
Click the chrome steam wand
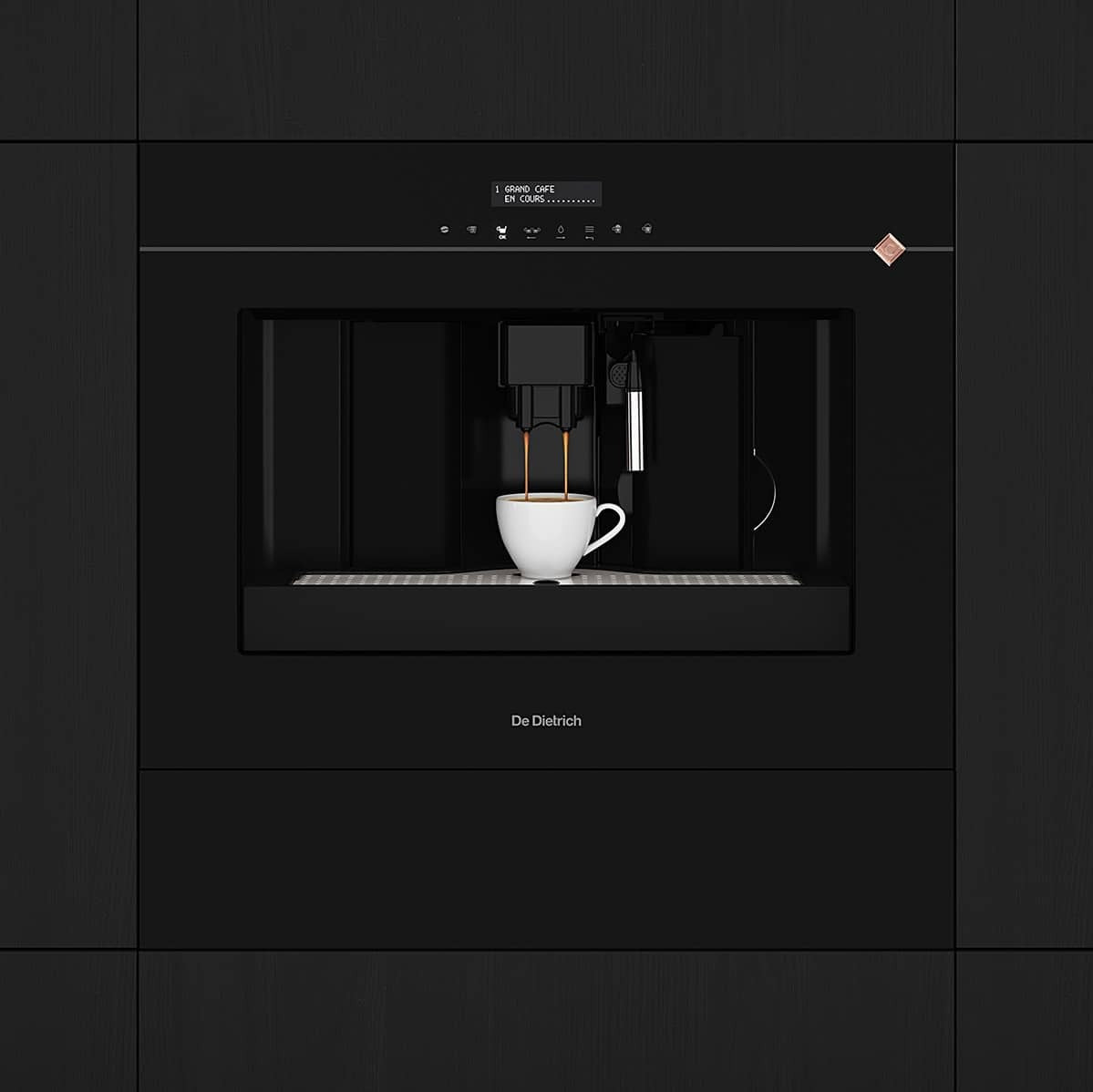[634, 426]
